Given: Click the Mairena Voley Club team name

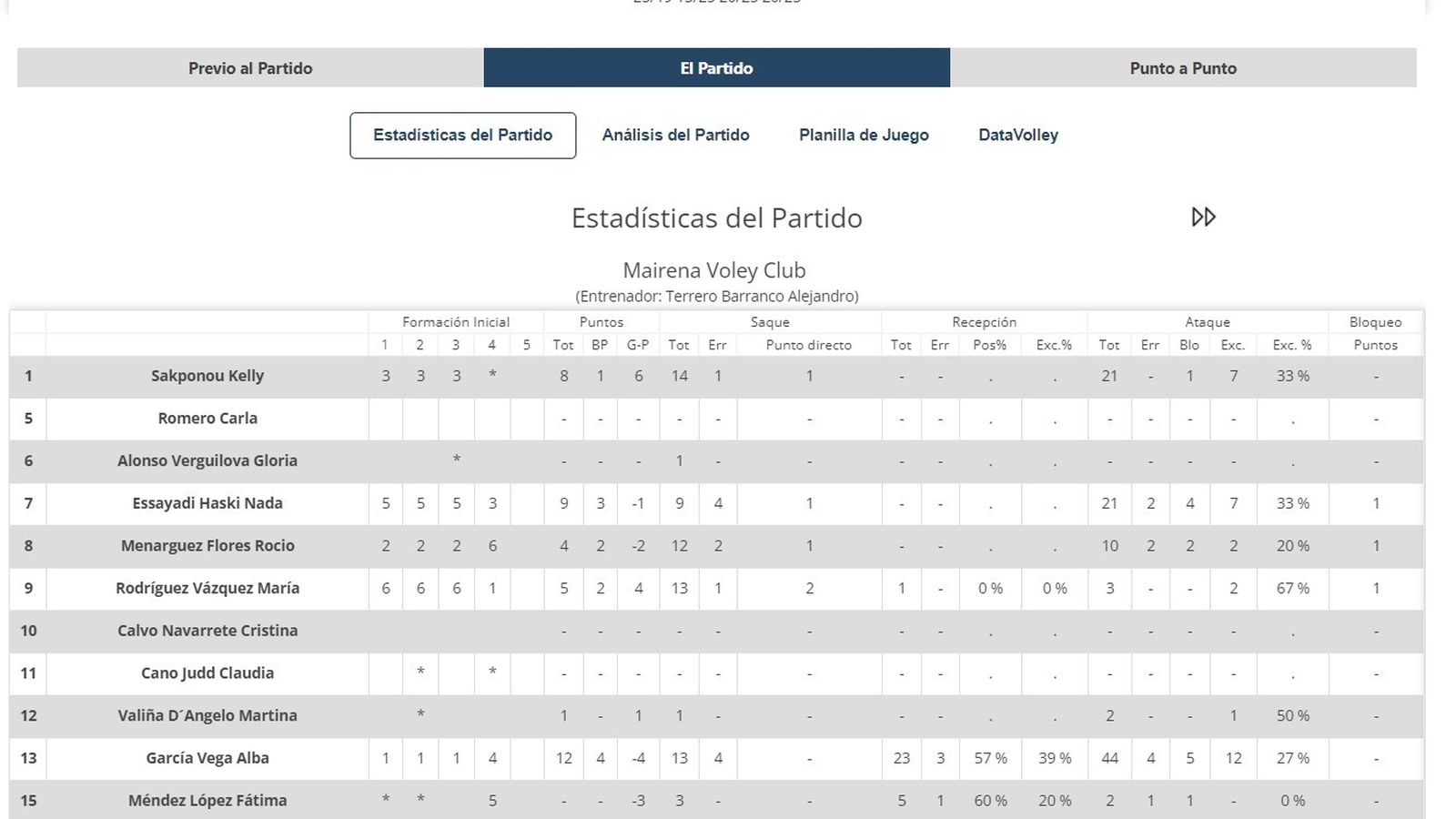Looking at the screenshot, I should (715, 269).
